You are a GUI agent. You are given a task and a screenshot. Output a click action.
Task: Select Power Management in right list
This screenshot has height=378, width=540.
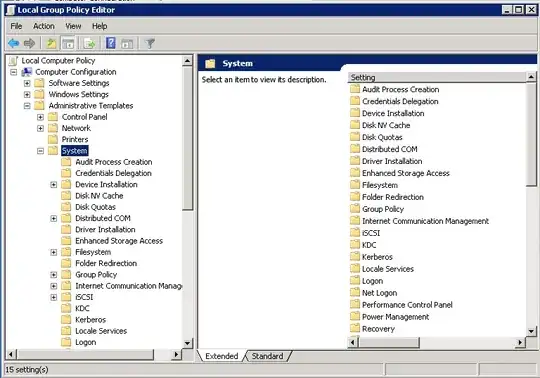click(x=395, y=316)
